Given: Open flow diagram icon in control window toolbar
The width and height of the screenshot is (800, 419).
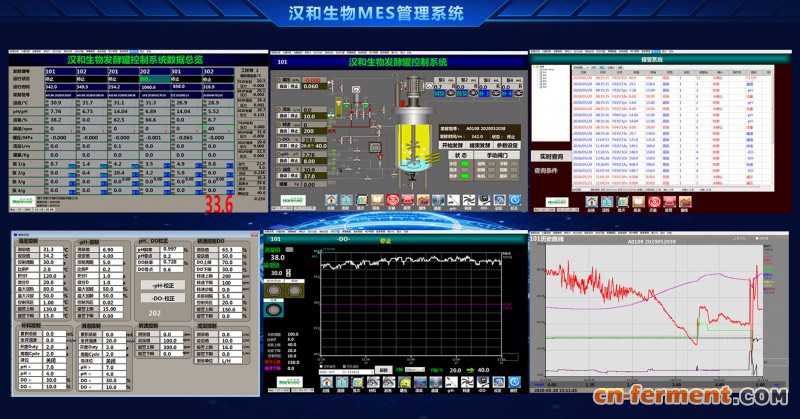Looking at the screenshot, I should tap(346, 200).
